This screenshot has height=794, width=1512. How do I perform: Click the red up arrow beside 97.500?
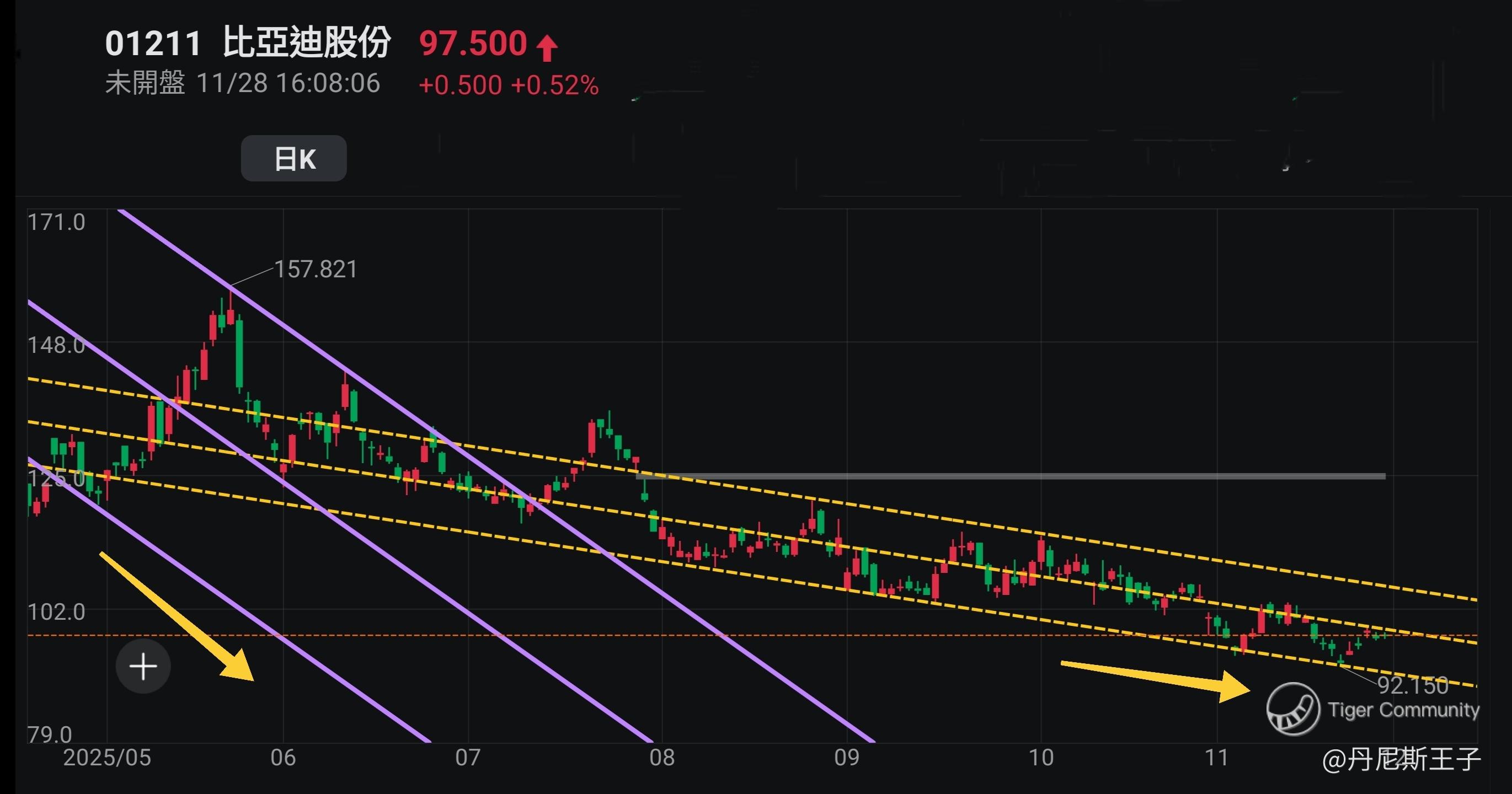coord(547,47)
